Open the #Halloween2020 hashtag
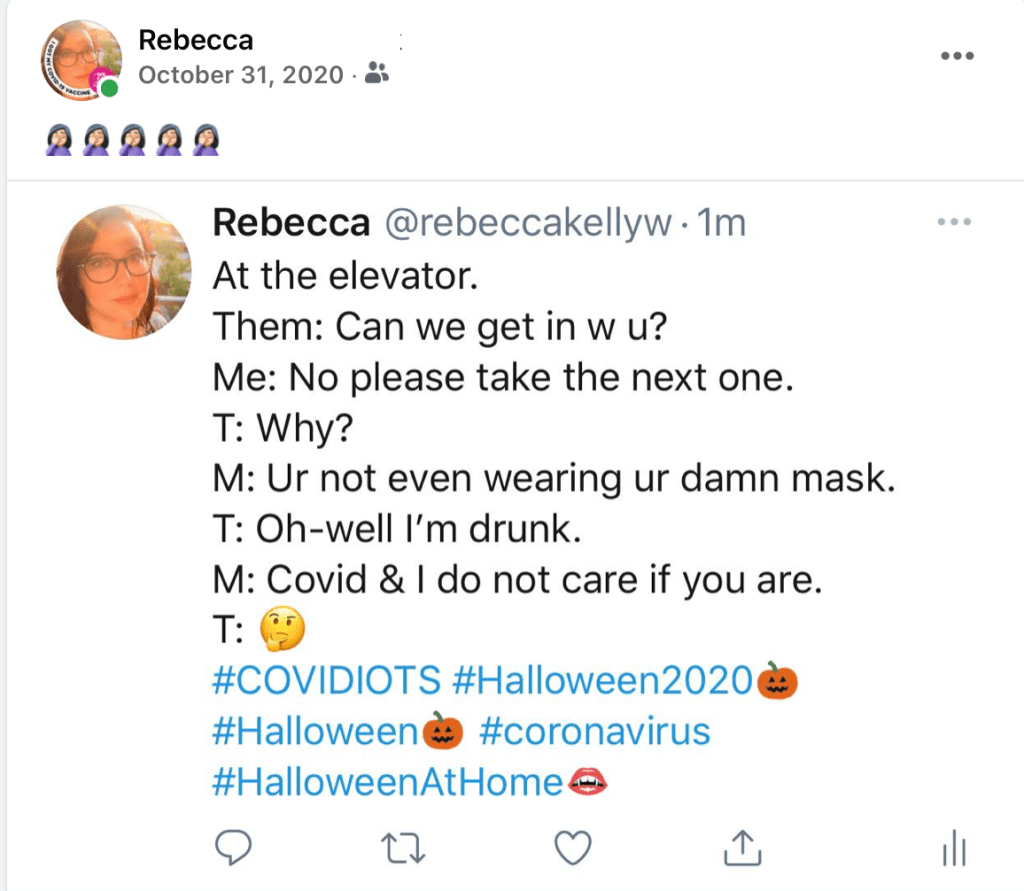This screenshot has height=891, width=1024. pos(602,680)
